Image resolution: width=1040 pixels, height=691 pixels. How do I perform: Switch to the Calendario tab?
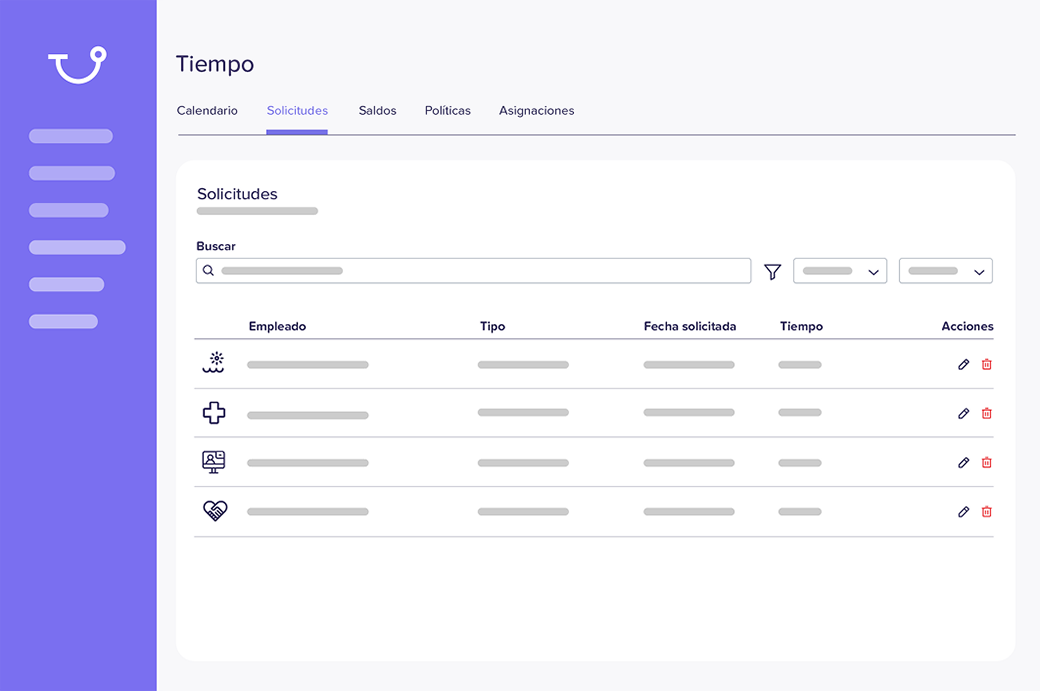coord(207,110)
